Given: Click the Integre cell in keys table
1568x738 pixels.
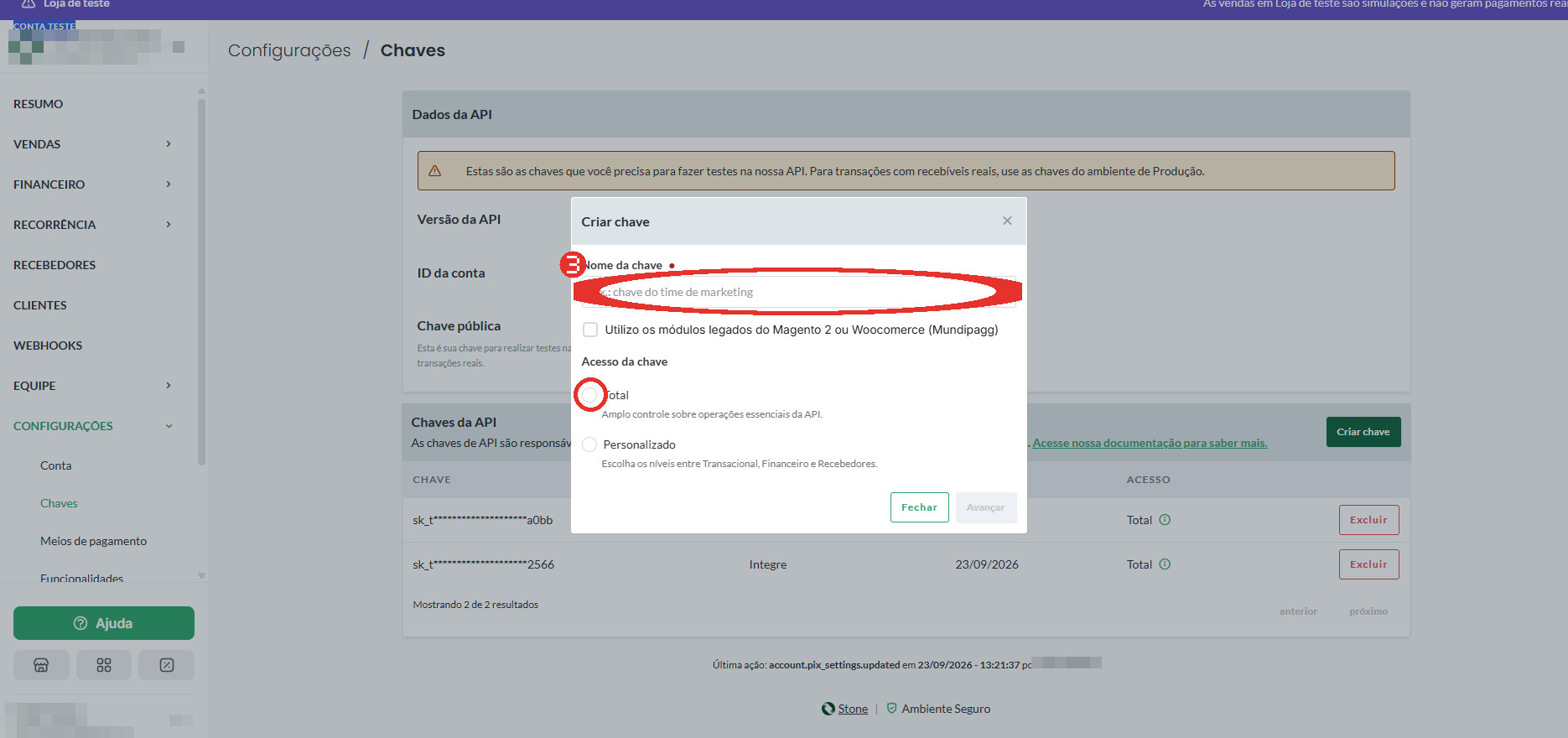Looking at the screenshot, I should click(x=768, y=564).
